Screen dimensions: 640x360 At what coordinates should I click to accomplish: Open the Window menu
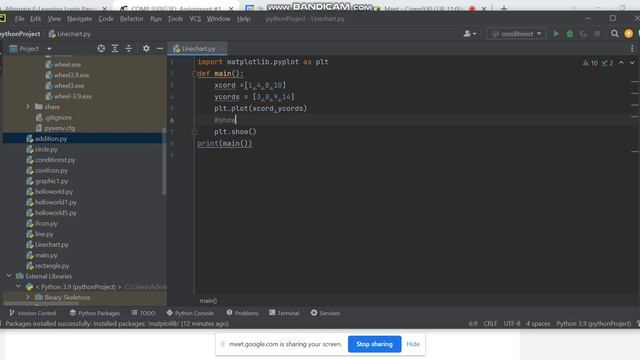pyautogui.click(x=218, y=19)
